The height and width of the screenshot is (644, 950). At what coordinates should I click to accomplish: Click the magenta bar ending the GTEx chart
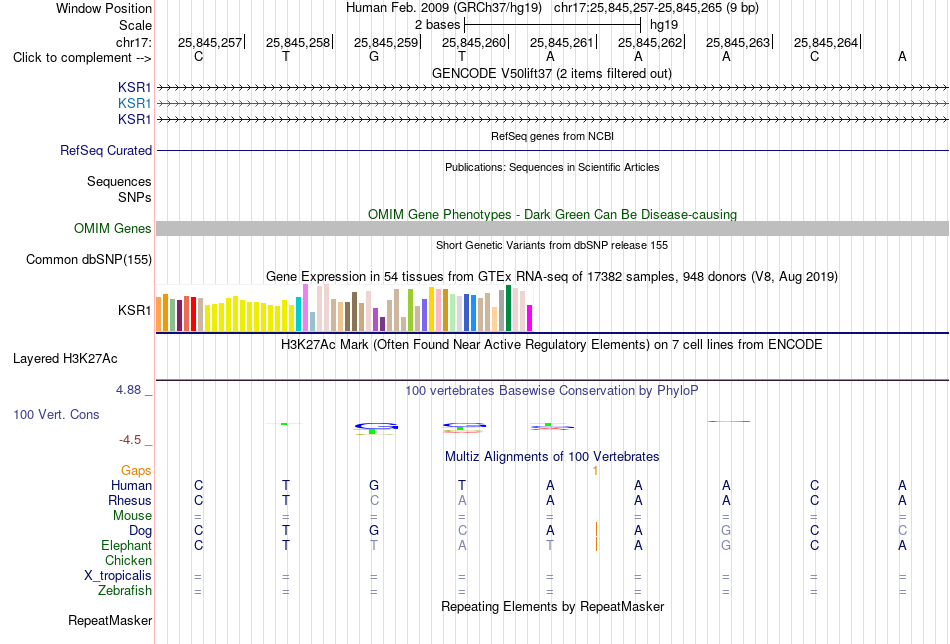point(530,318)
